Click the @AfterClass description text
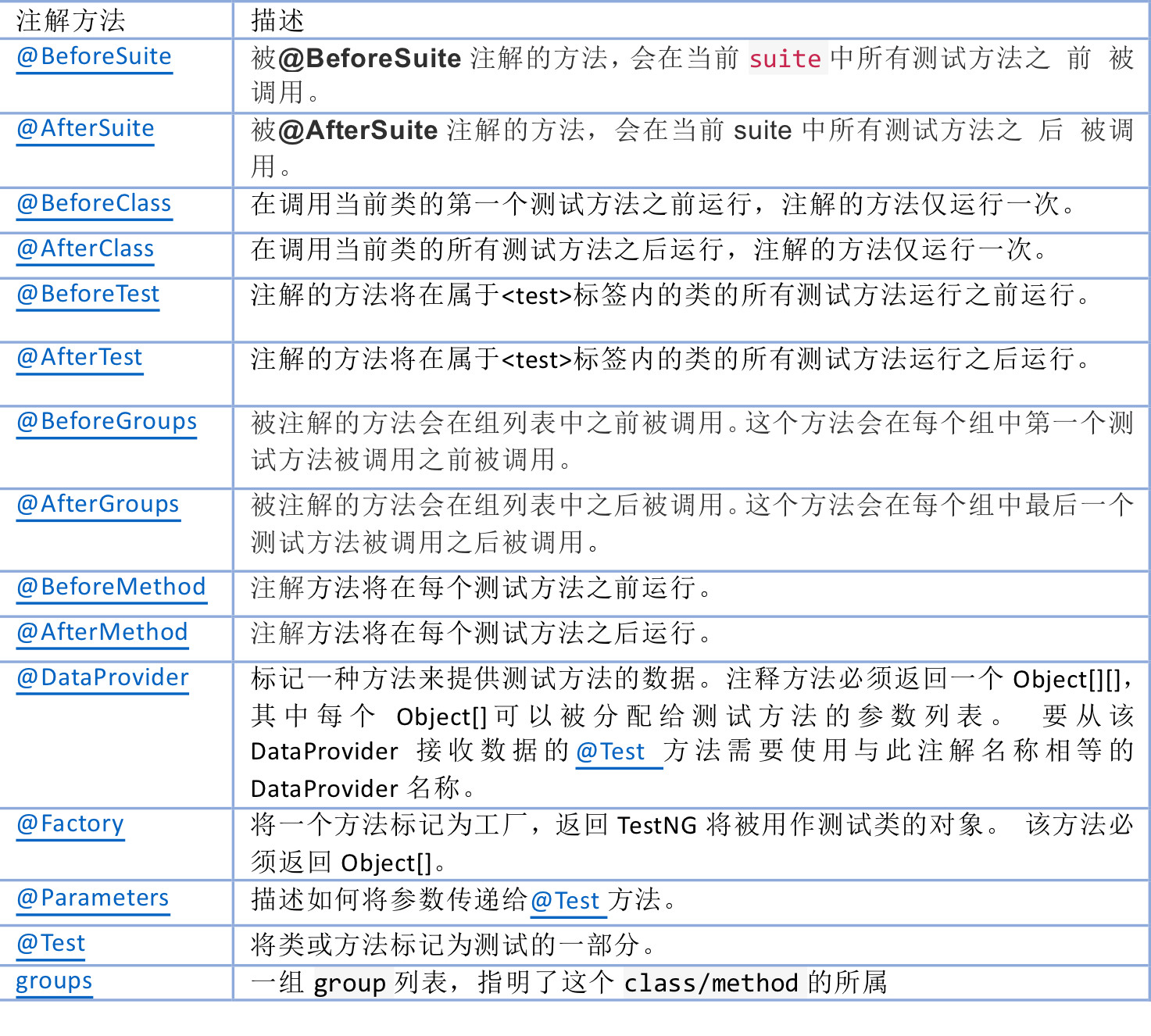Viewport: 1151px width, 1036px height. click(652, 250)
